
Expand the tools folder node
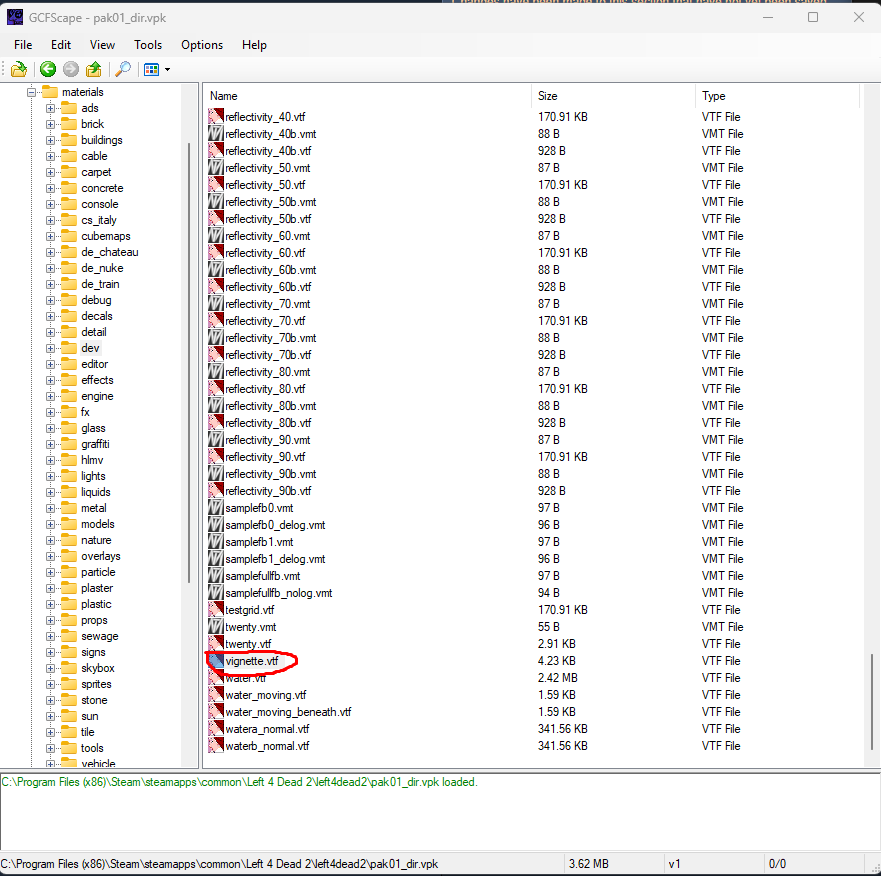51,748
